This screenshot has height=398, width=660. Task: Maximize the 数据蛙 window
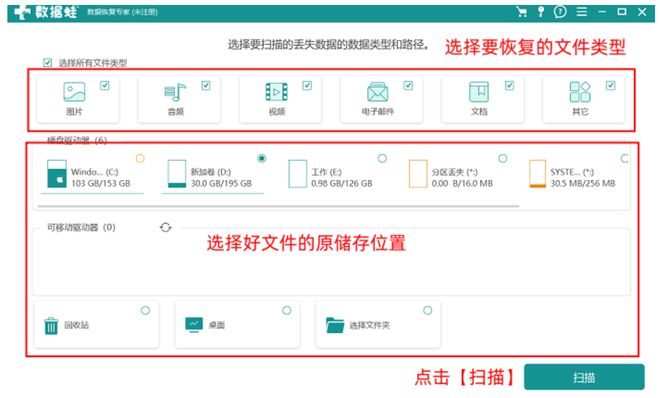[x=622, y=12]
